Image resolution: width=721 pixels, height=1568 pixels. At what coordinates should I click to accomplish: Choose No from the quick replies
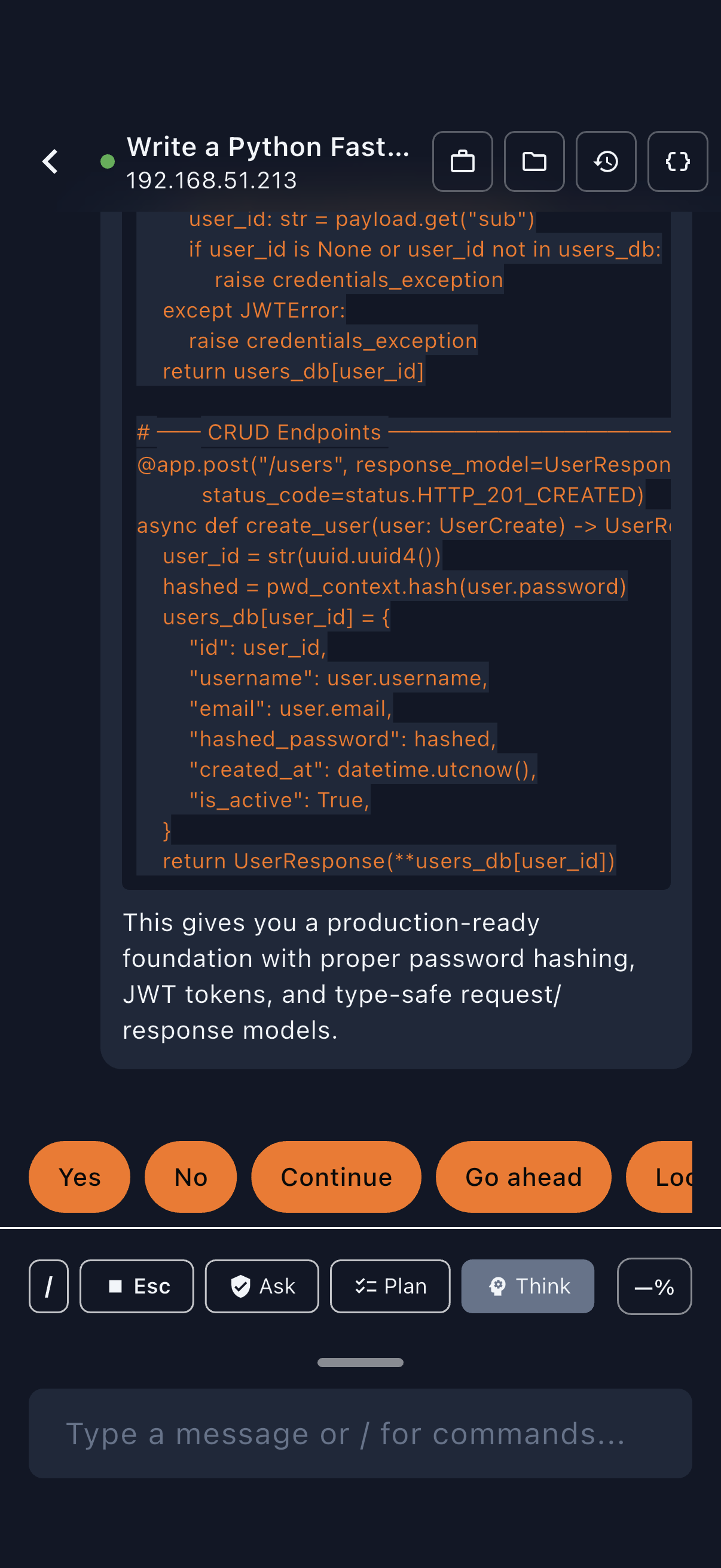pos(191,1177)
